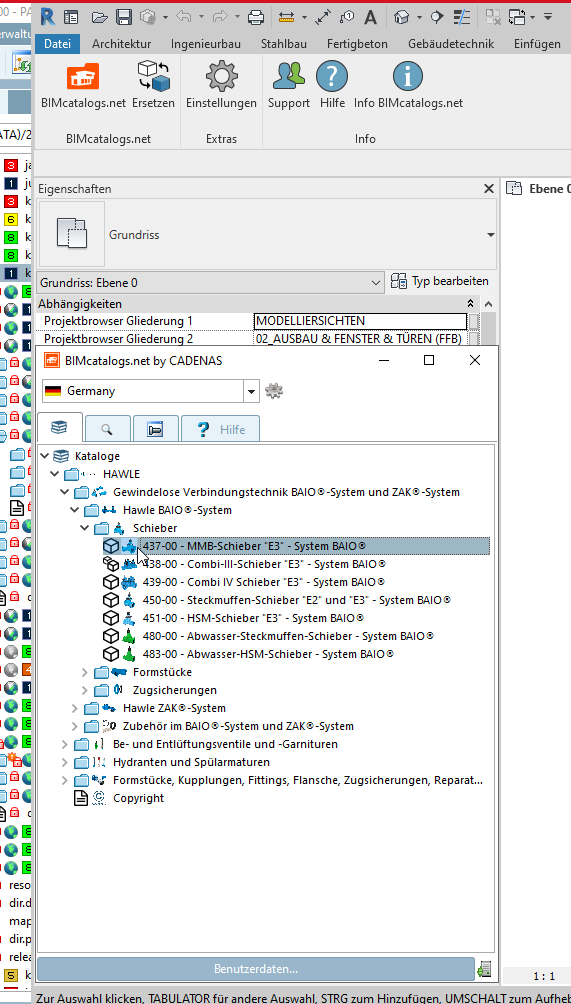Open the Ingenieurbau ribbon tab

(206, 44)
